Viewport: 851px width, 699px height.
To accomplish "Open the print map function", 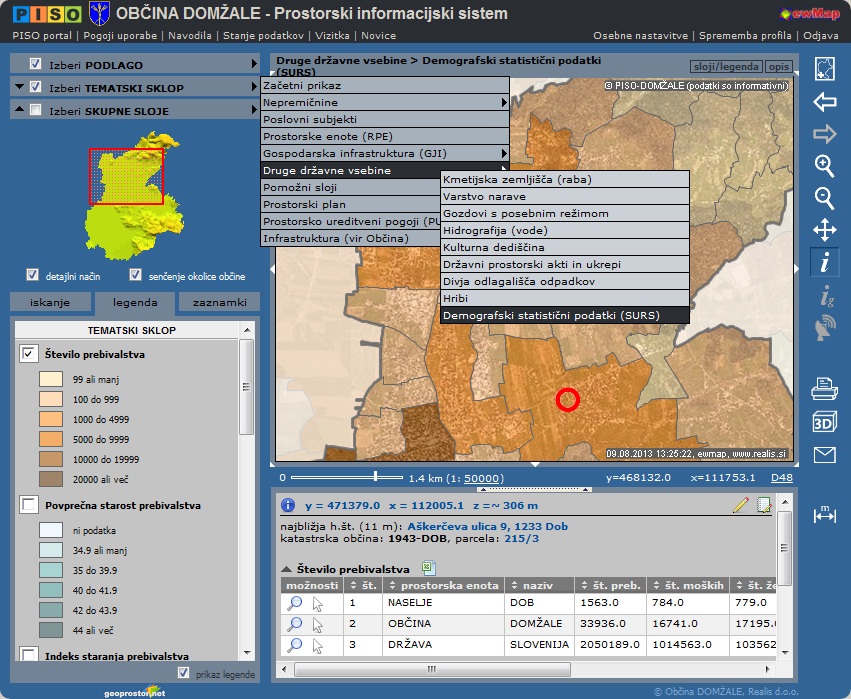I will click(824, 387).
